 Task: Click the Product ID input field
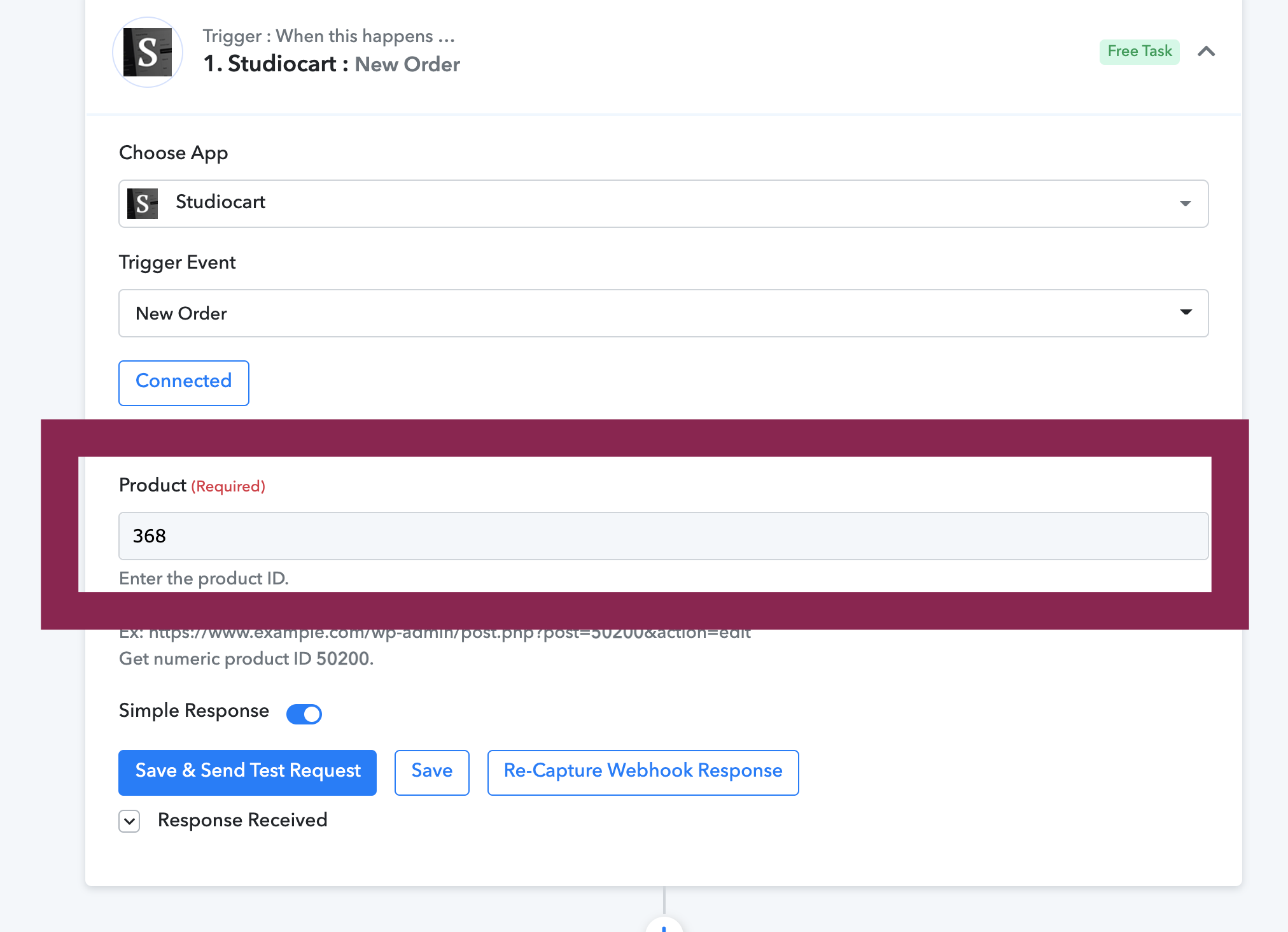(x=663, y=536)
